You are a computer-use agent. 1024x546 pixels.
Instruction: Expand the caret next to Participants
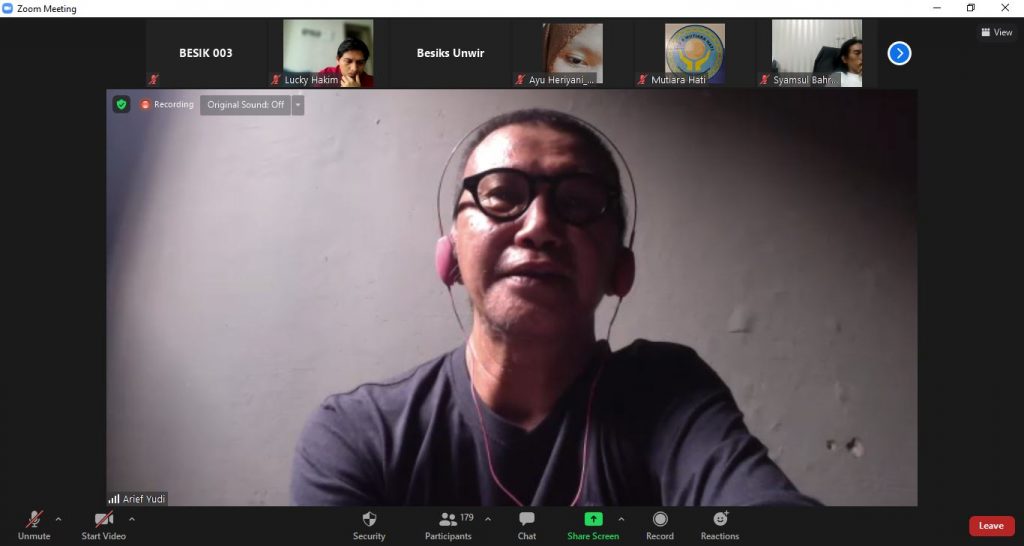488,519
